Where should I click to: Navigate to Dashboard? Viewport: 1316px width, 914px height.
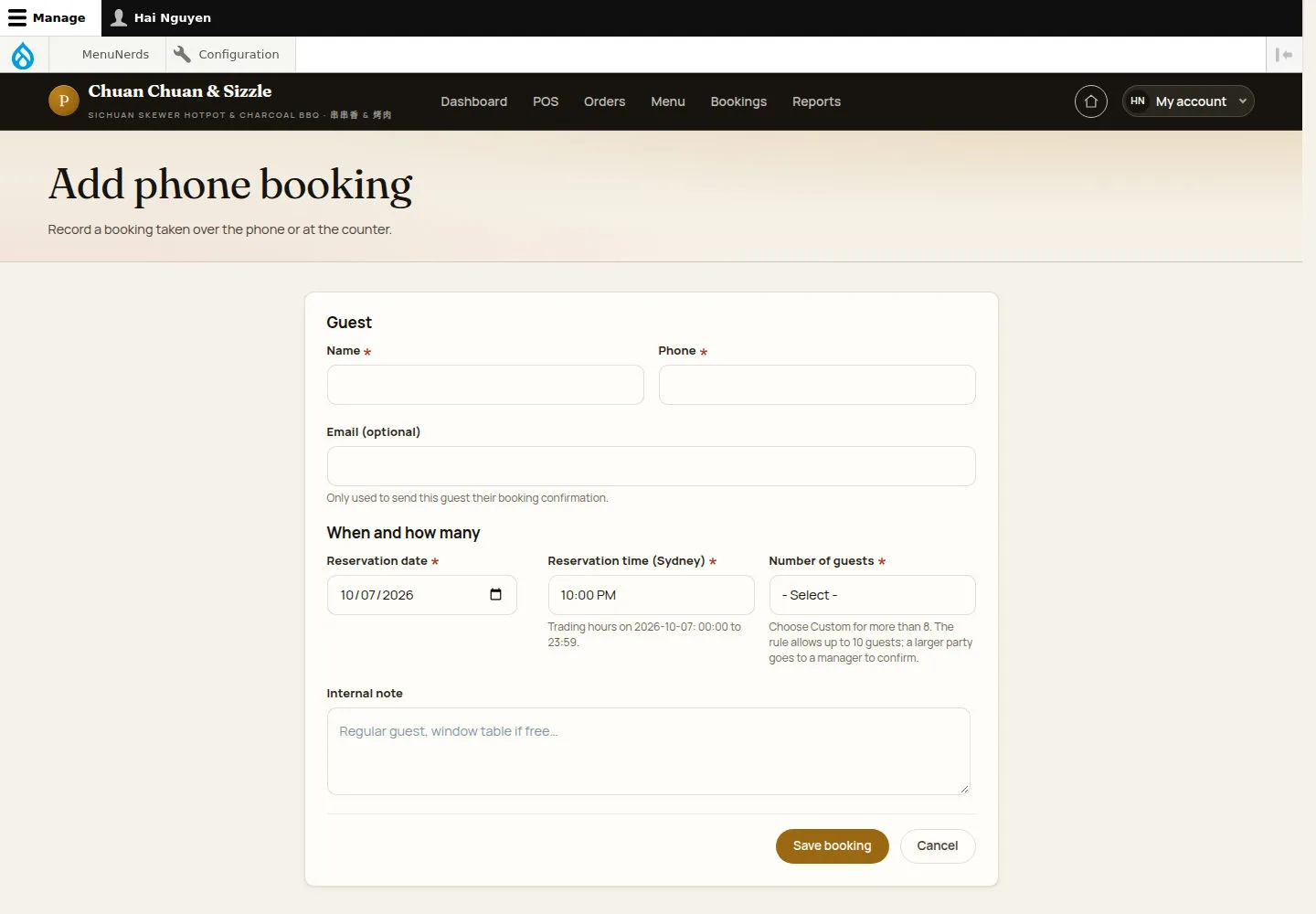click(473, 101)
